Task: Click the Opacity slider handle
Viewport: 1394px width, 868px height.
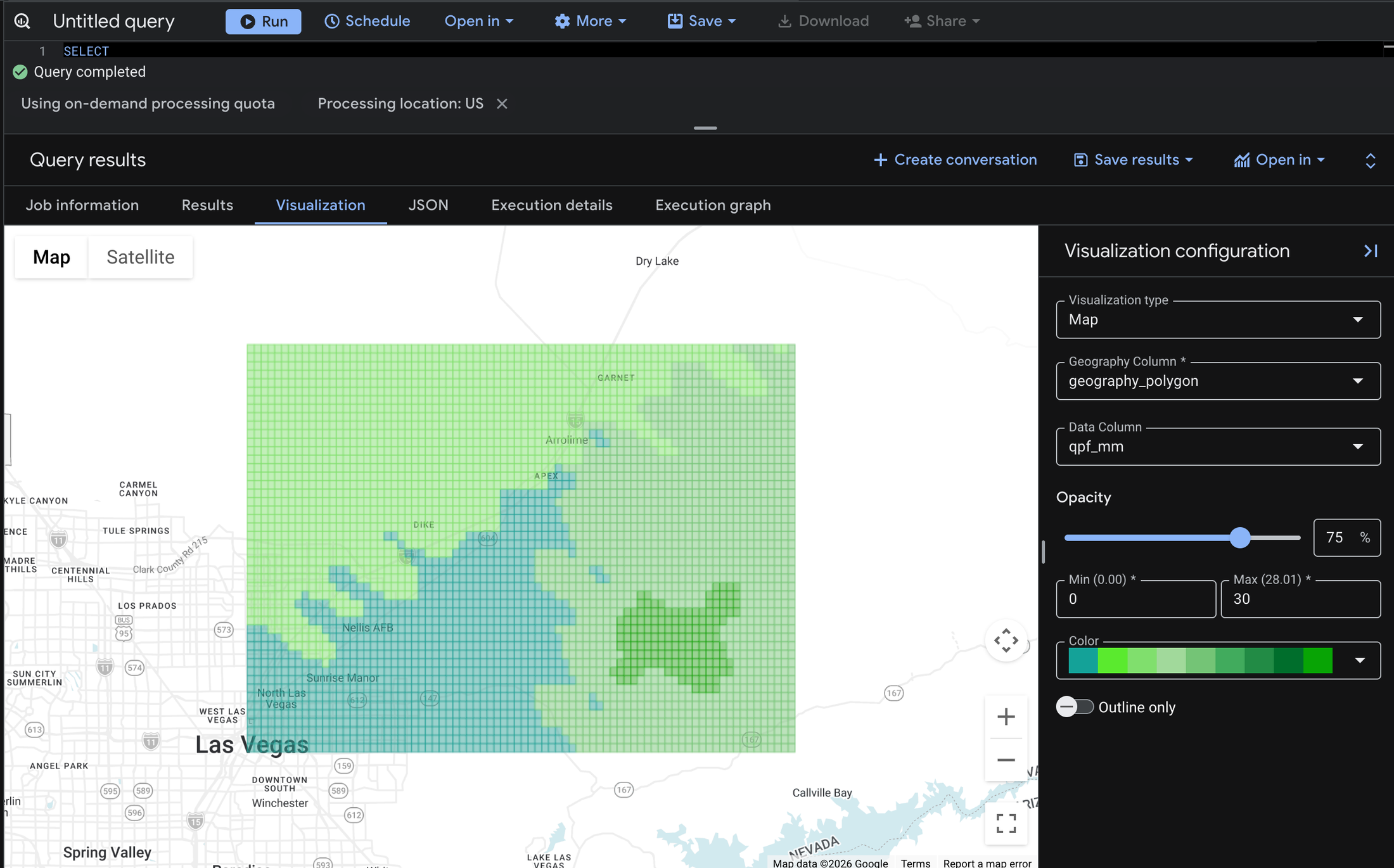Action: click(x=1240, y=538)
